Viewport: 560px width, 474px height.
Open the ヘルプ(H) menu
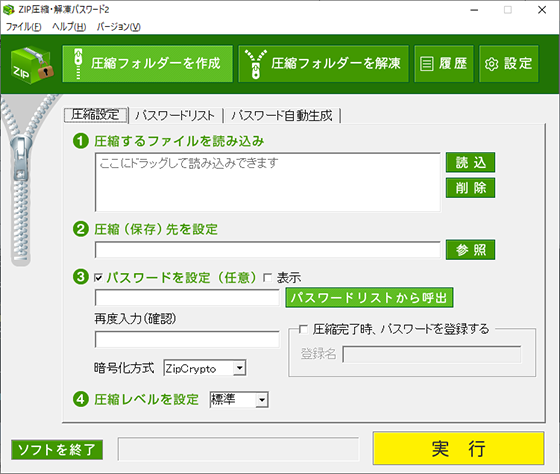[69, 27]
